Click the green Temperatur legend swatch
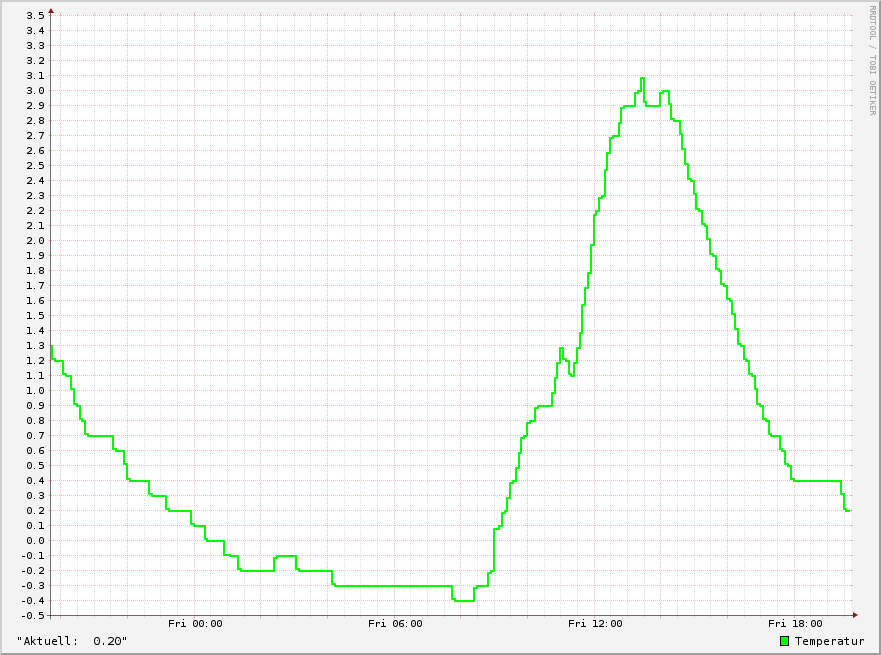 [784, 641]
